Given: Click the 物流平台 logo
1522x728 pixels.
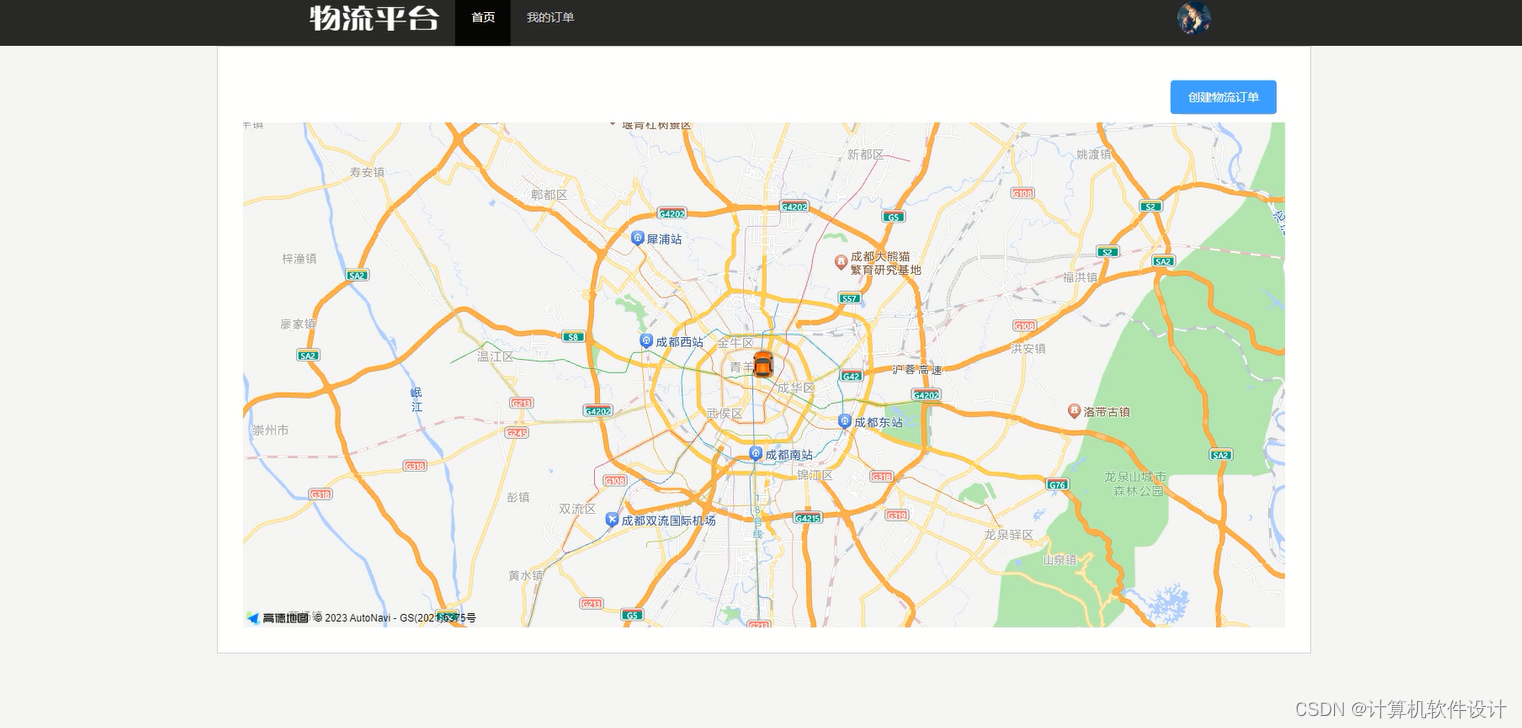Looking at the screenshot, I should [374, 18].
